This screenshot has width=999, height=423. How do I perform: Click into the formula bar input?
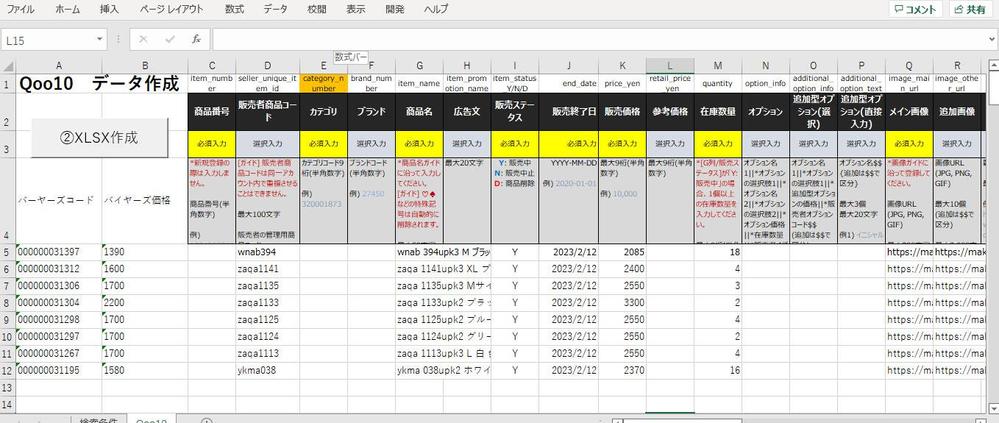[x=599, y=39]
